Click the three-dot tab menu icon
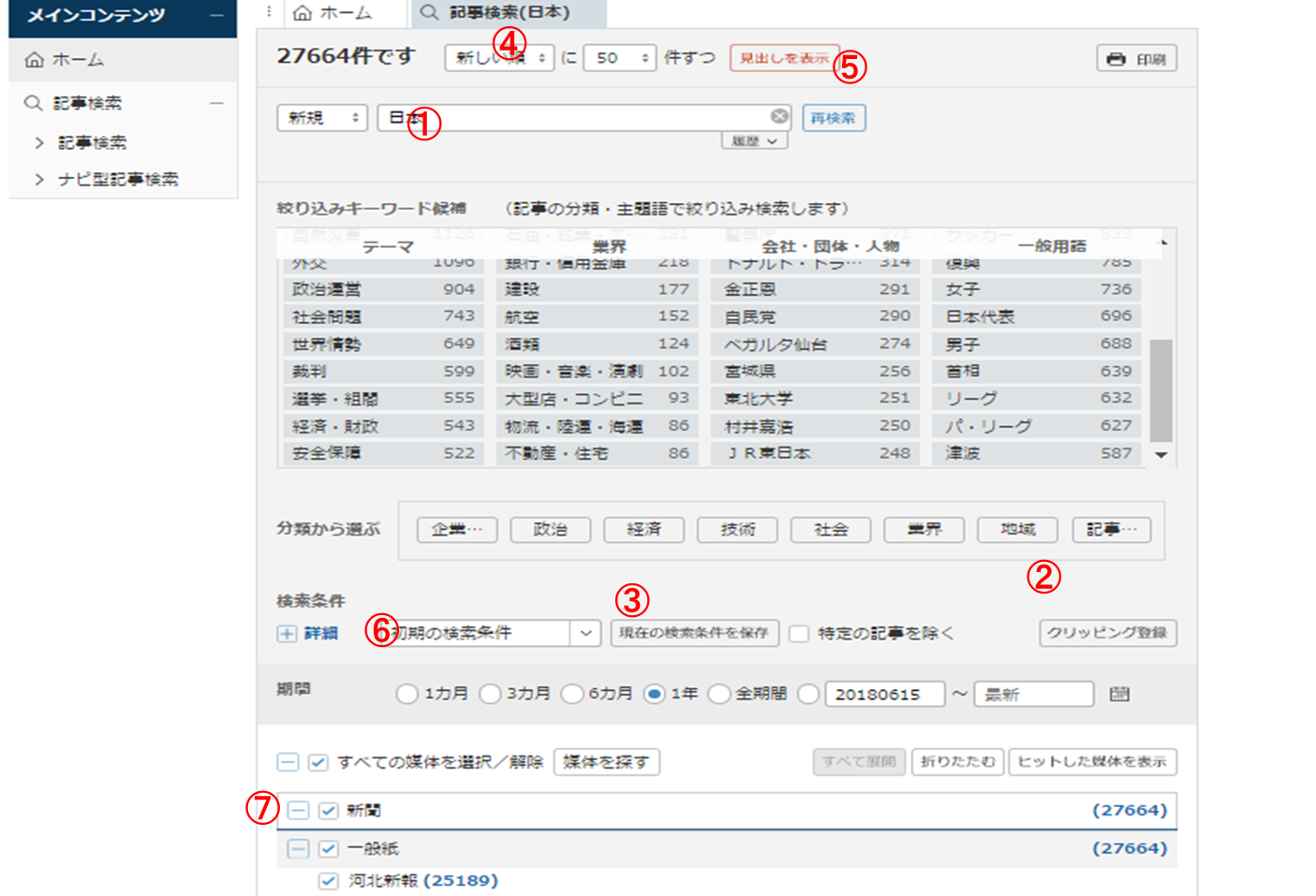The width and height of the screenshot is (1316, 896). pyautogui.click(x=269, y=12)
